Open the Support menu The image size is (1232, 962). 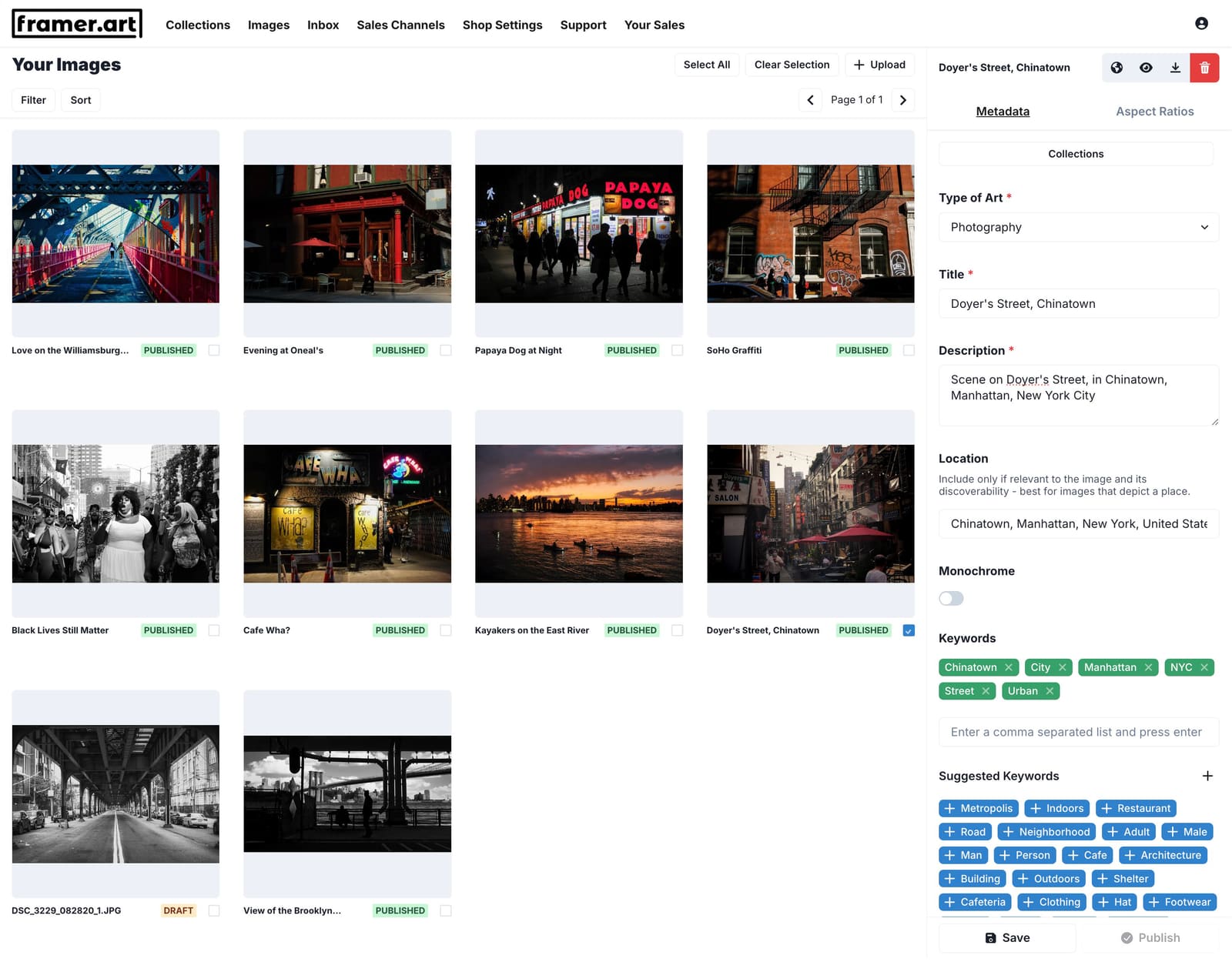click(583, 25)
